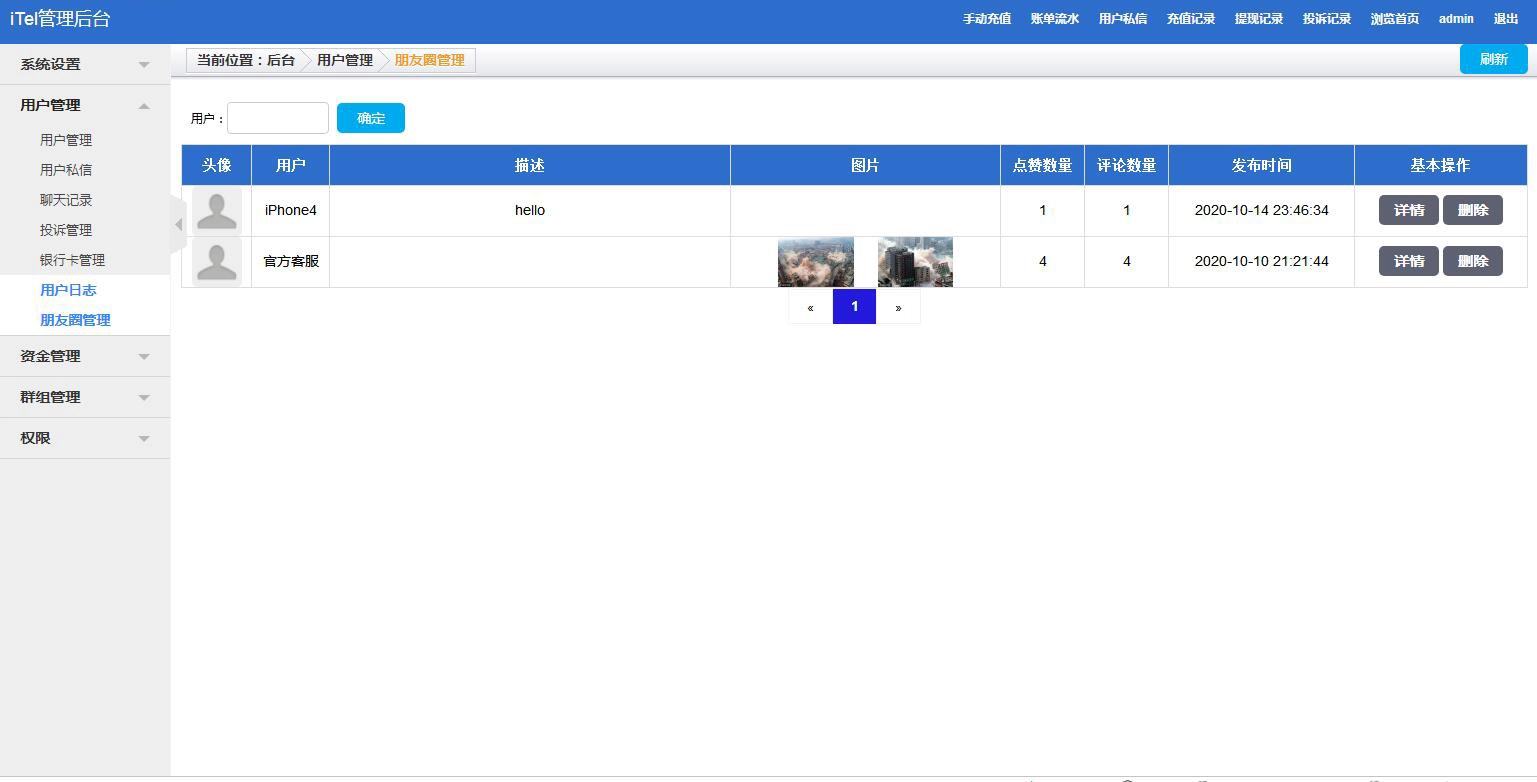Screen dimensions: 1537x782
Task: Open 用户私信 in the sidebar
Action: tap(66, 170)
